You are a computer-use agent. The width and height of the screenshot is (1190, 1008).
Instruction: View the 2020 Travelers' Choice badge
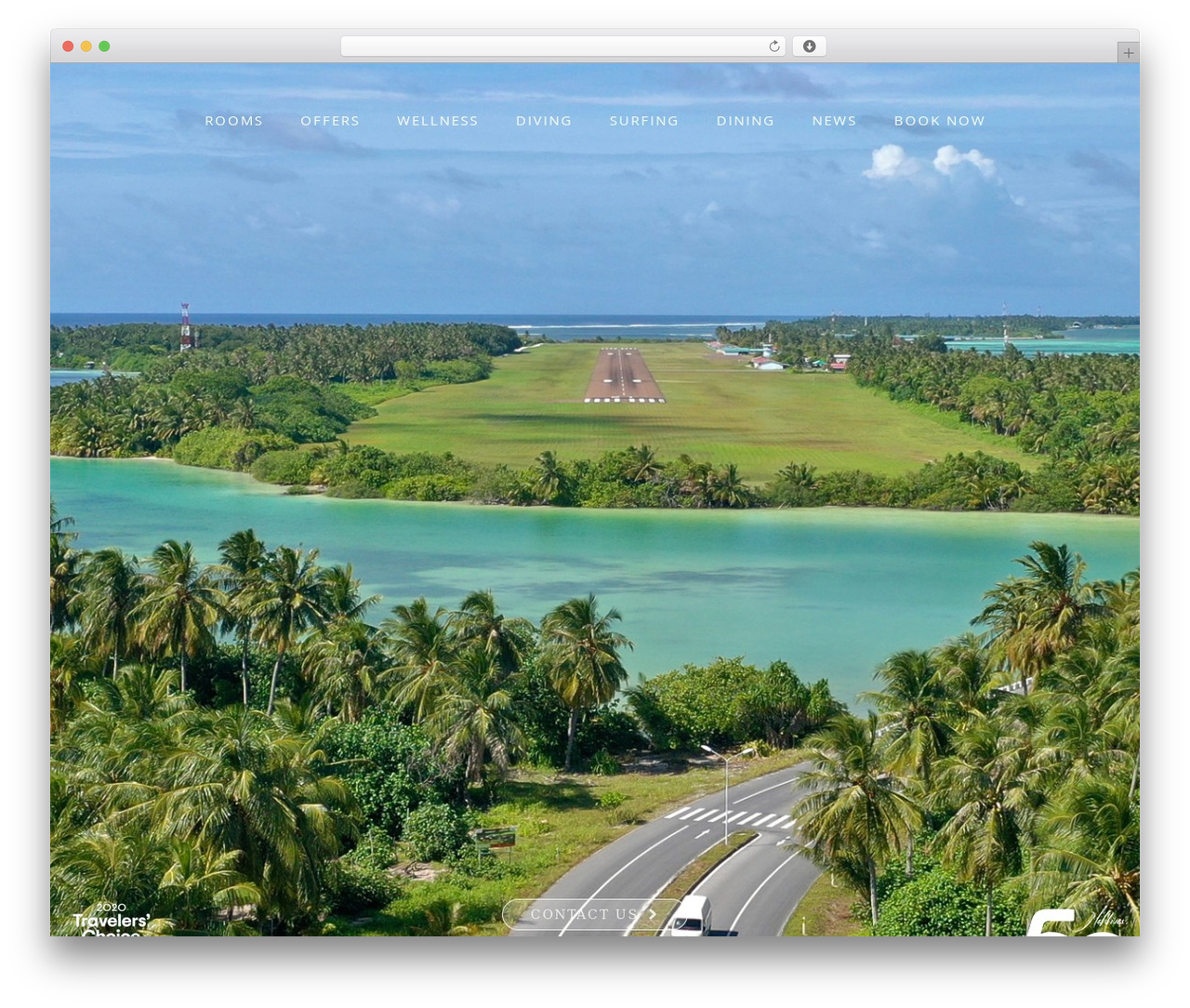coord(112,919)
